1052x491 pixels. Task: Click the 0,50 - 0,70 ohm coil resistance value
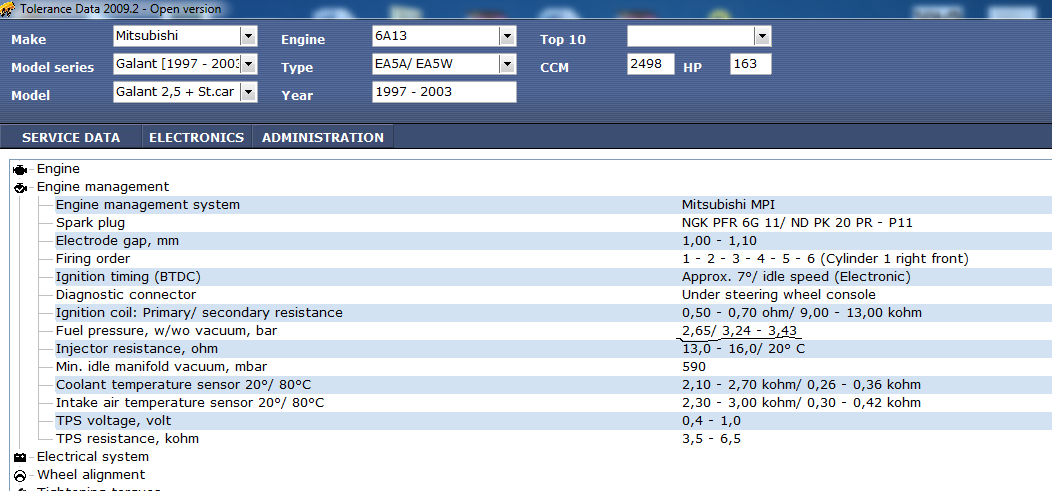(x=801, y=313)
